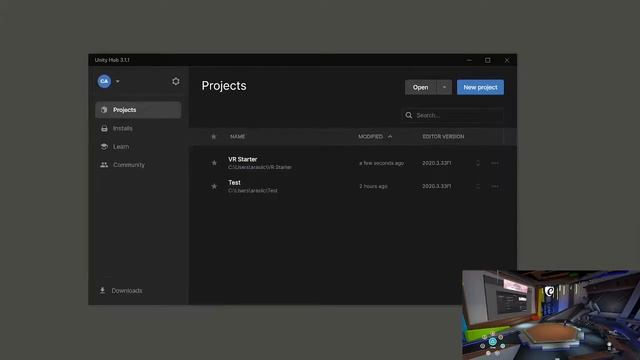Sort by favorites star column header
This screenshot has width=640, height=360.
tap(213, 137)
